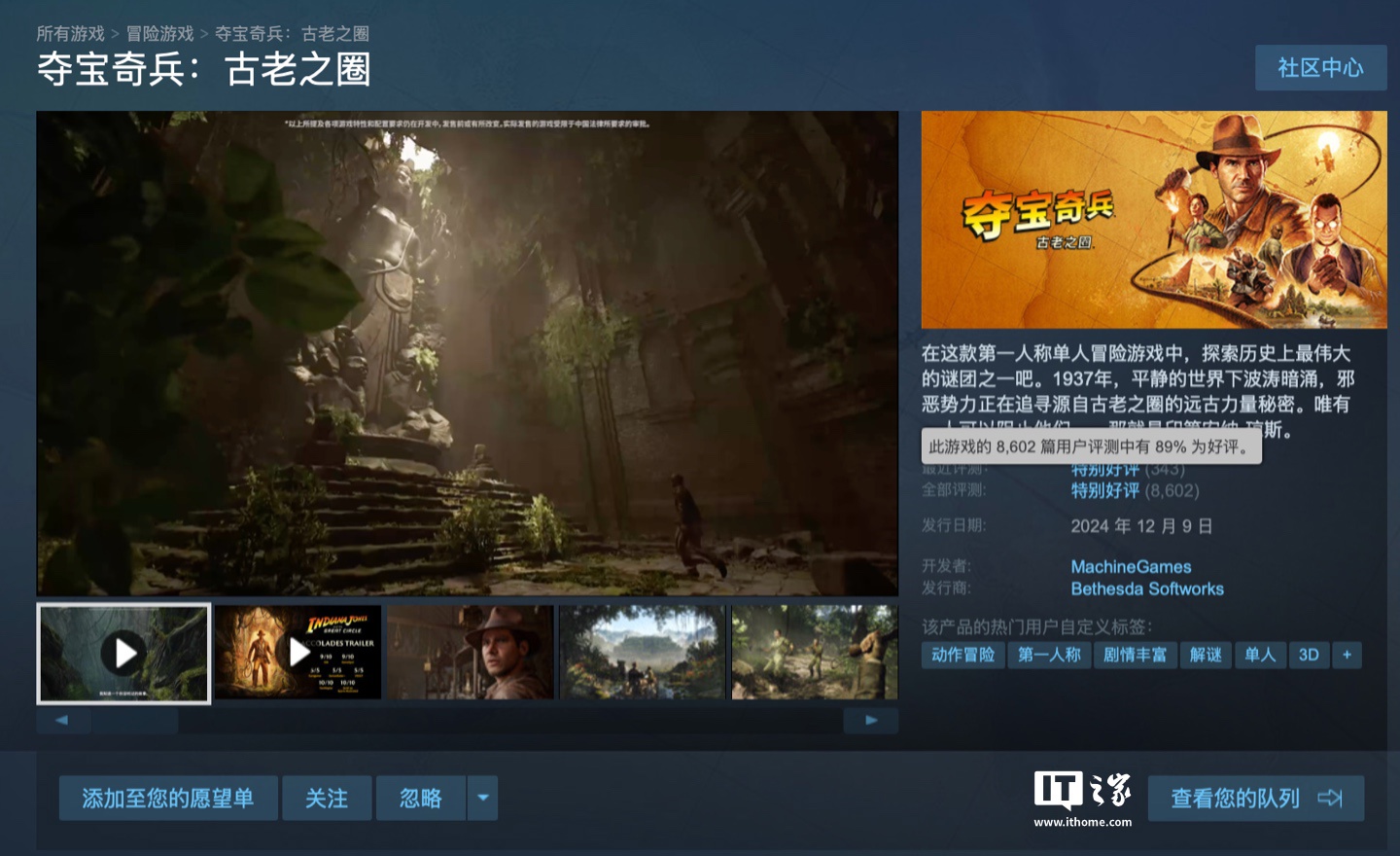1400x856 pixels.
Task: Click the release date 2024 年 12 月 9 日
Action: (x=1141, y=526)
